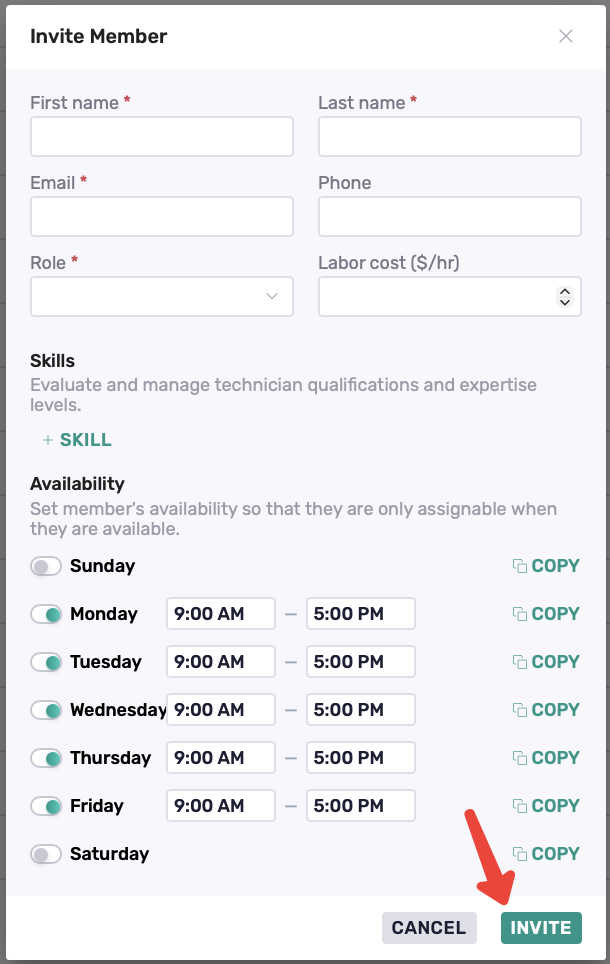Click the Labor cost input field

(x=450, y=296)
